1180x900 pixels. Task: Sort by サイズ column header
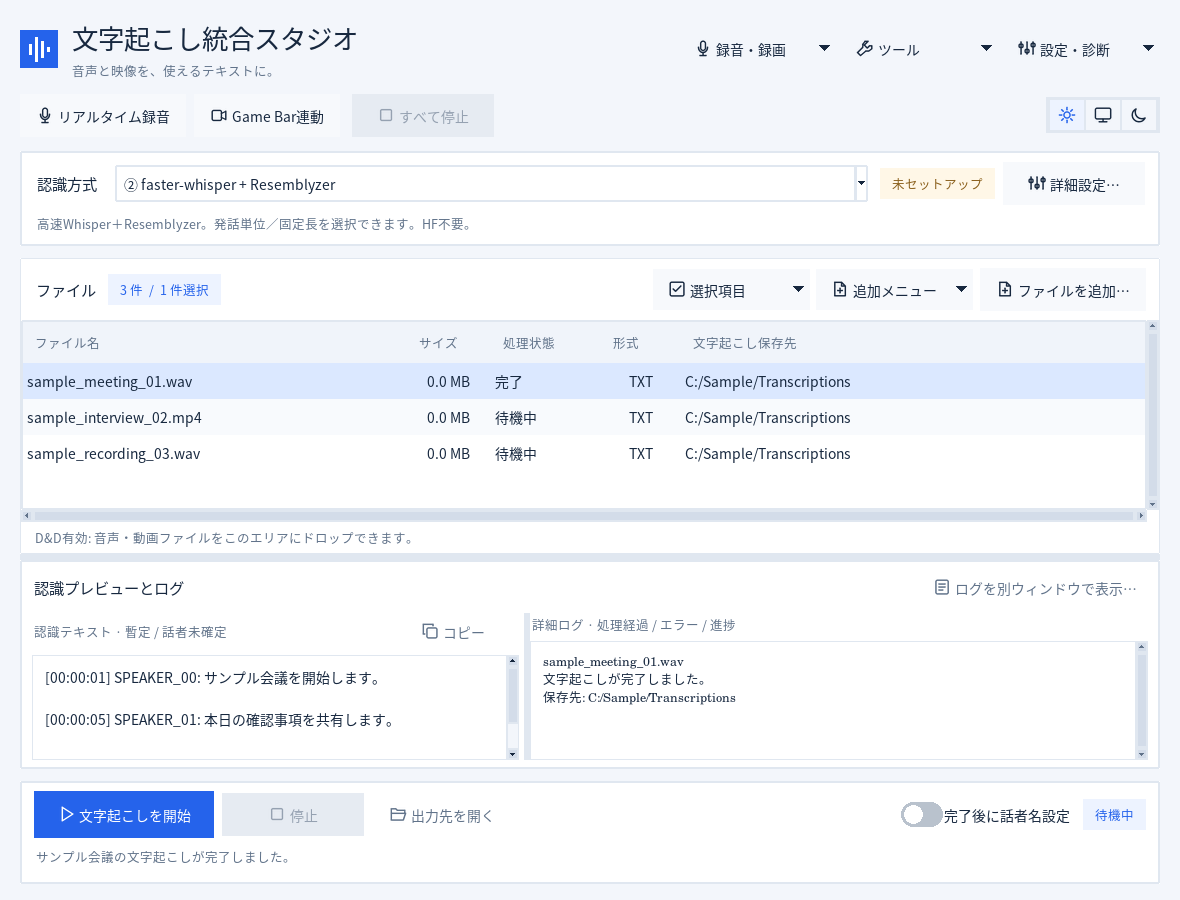pos(438,343)
